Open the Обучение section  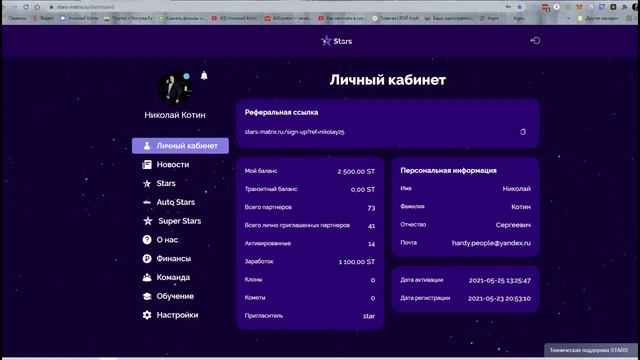[x=175, y=296]
